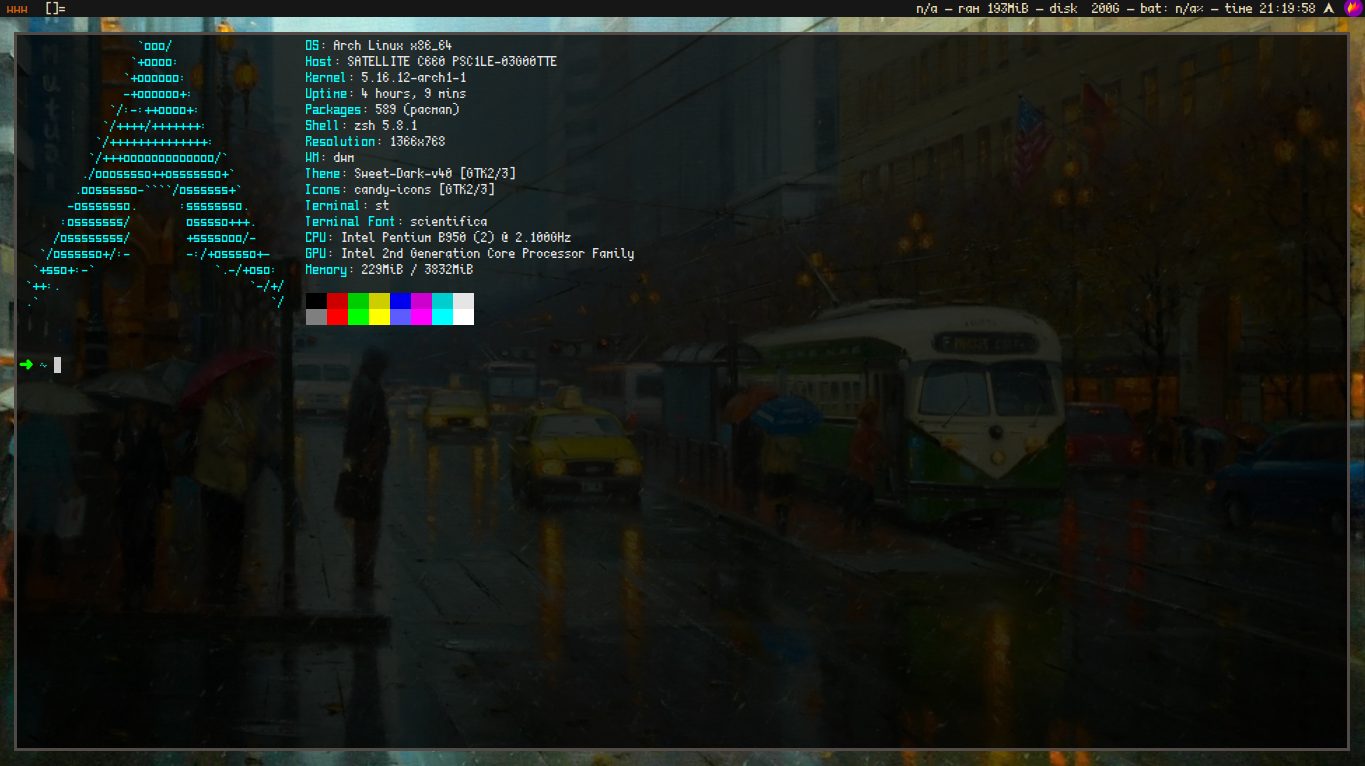Click the orange www tag in the bar
The width and height of the screenshot is (1365, 766).
tap(15, 8)
